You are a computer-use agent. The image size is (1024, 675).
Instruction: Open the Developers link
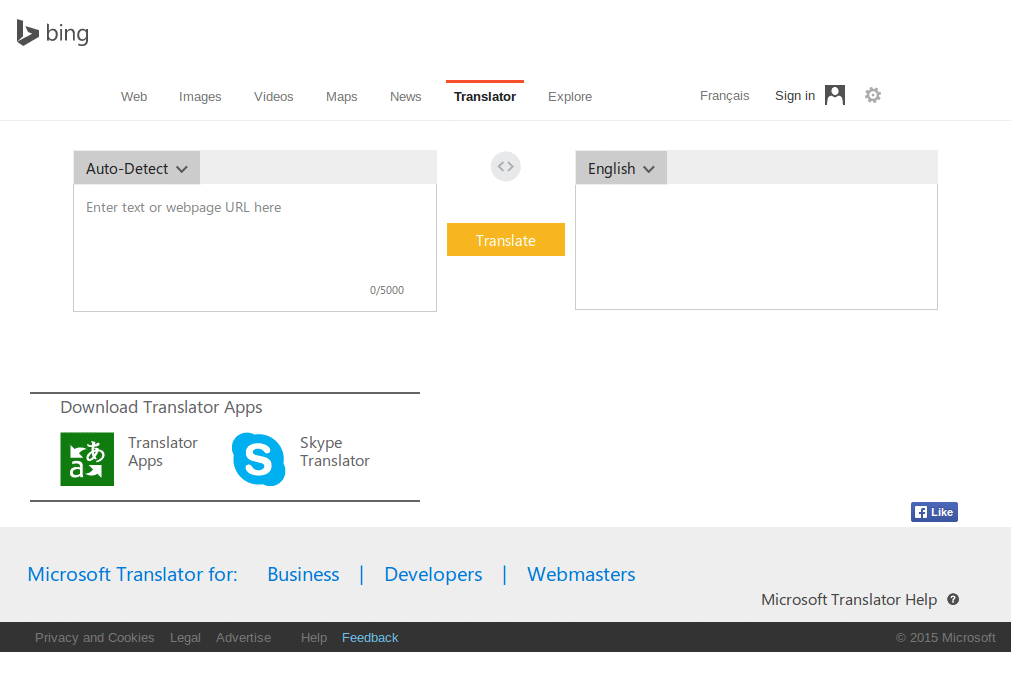click(433, 574)
